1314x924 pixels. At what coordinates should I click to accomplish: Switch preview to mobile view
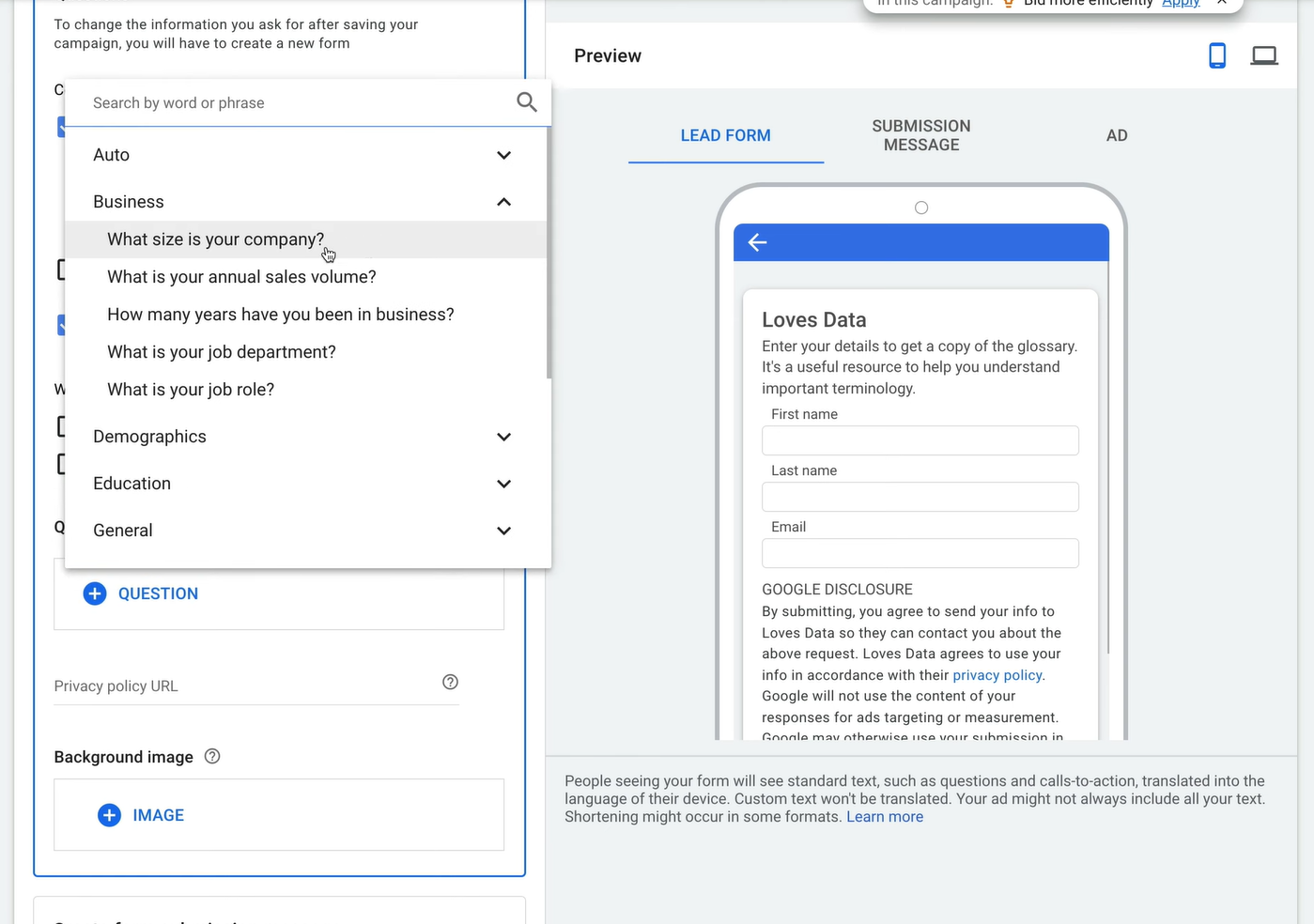click(x=1217, y=55)
